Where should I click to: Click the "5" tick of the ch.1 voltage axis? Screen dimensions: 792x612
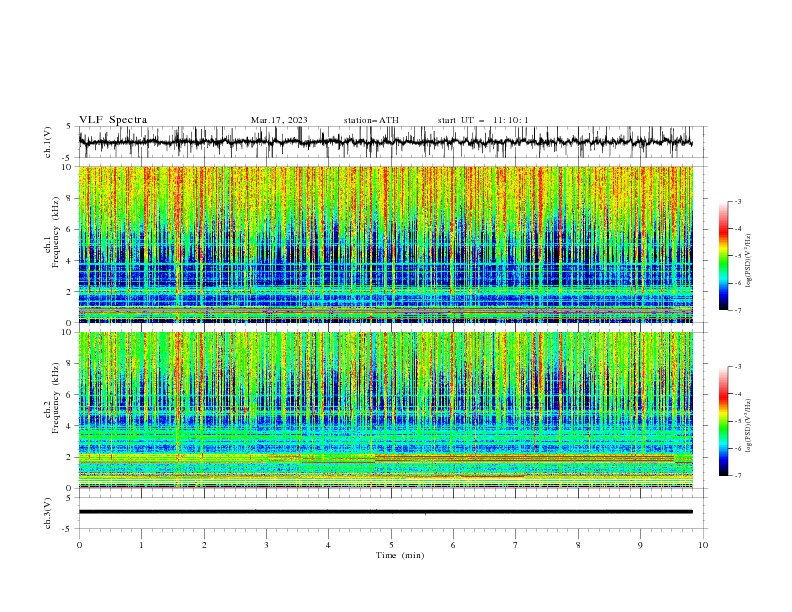[69, 126]
